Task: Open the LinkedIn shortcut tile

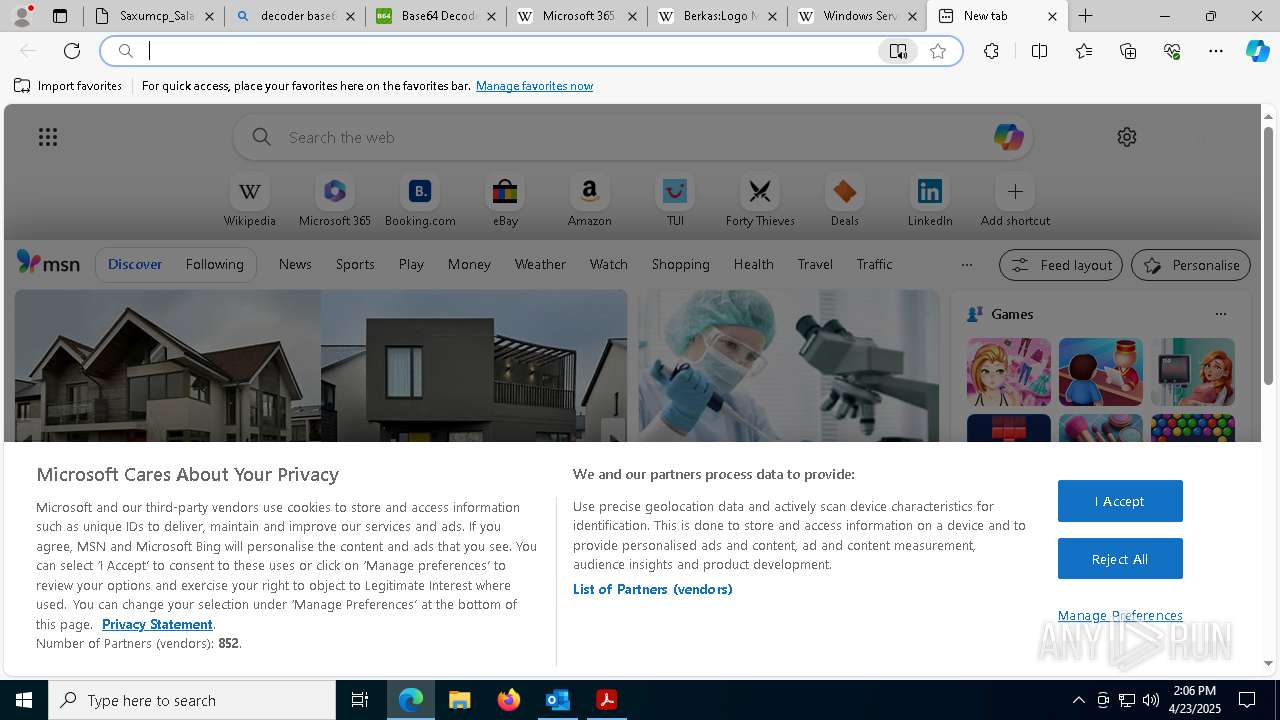Action: tap(930, 201)
